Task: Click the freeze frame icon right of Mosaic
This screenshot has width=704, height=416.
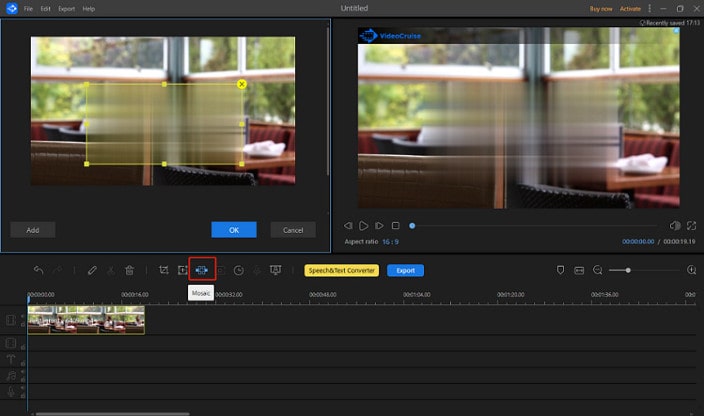Action: [221, 270]
